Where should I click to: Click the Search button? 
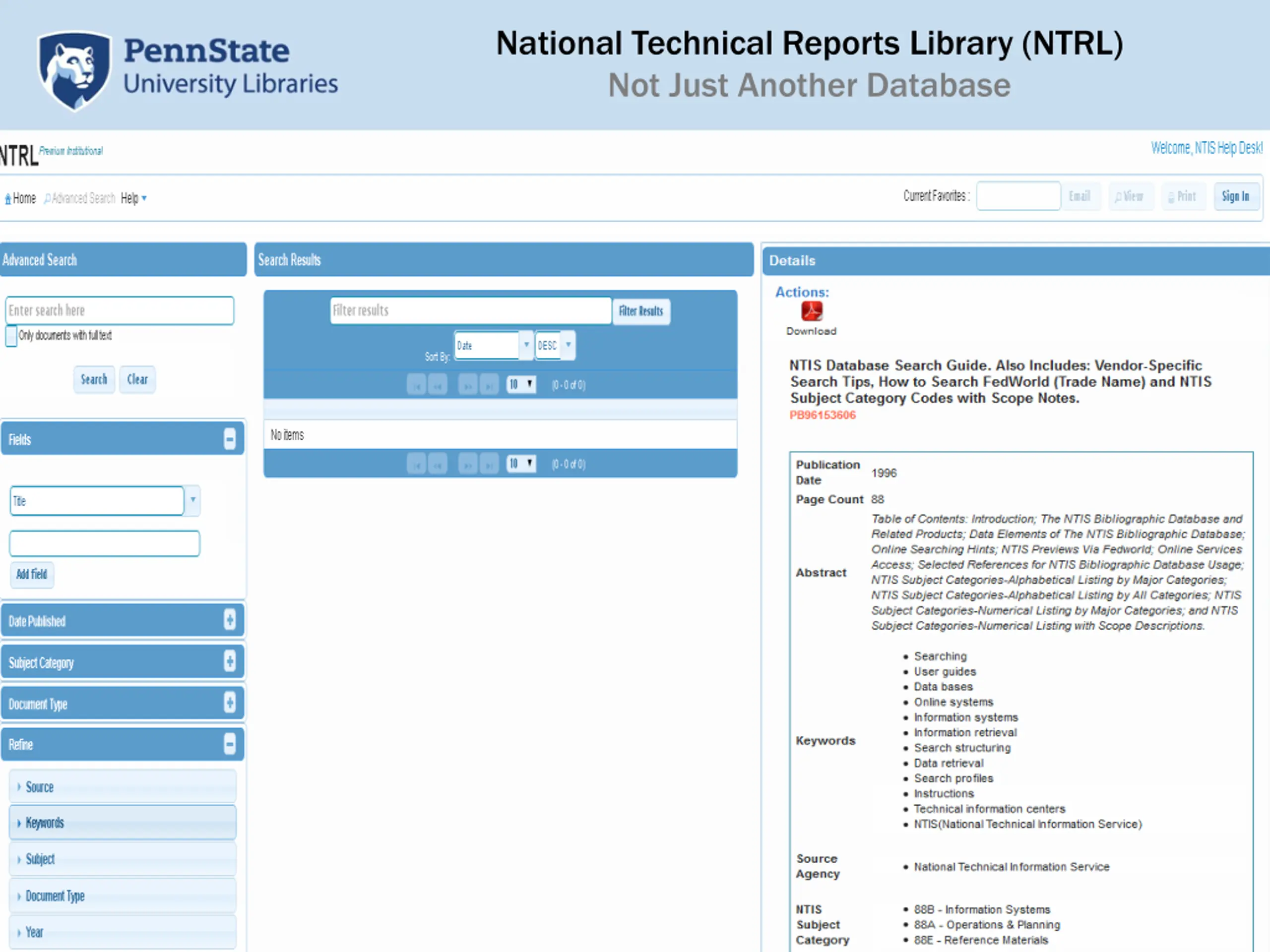click(x=94, y=379)
